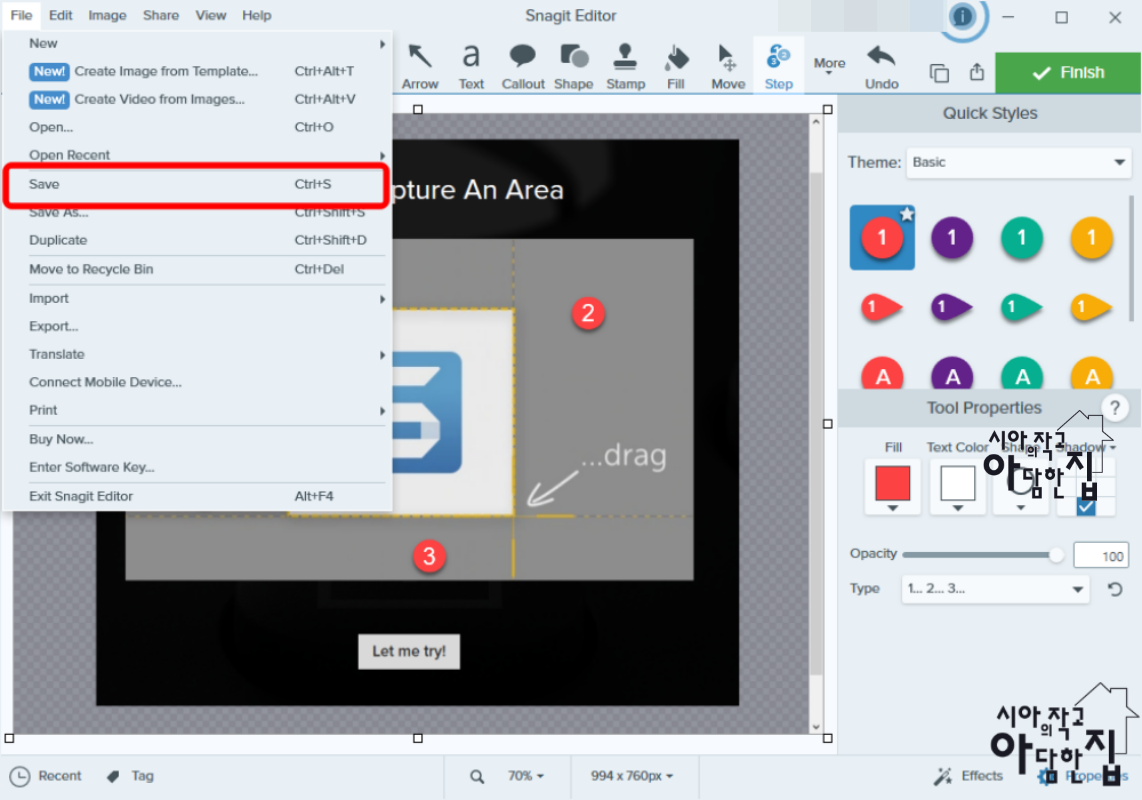
Task: Open the Text Color swatch
Action: pos(958,487)
